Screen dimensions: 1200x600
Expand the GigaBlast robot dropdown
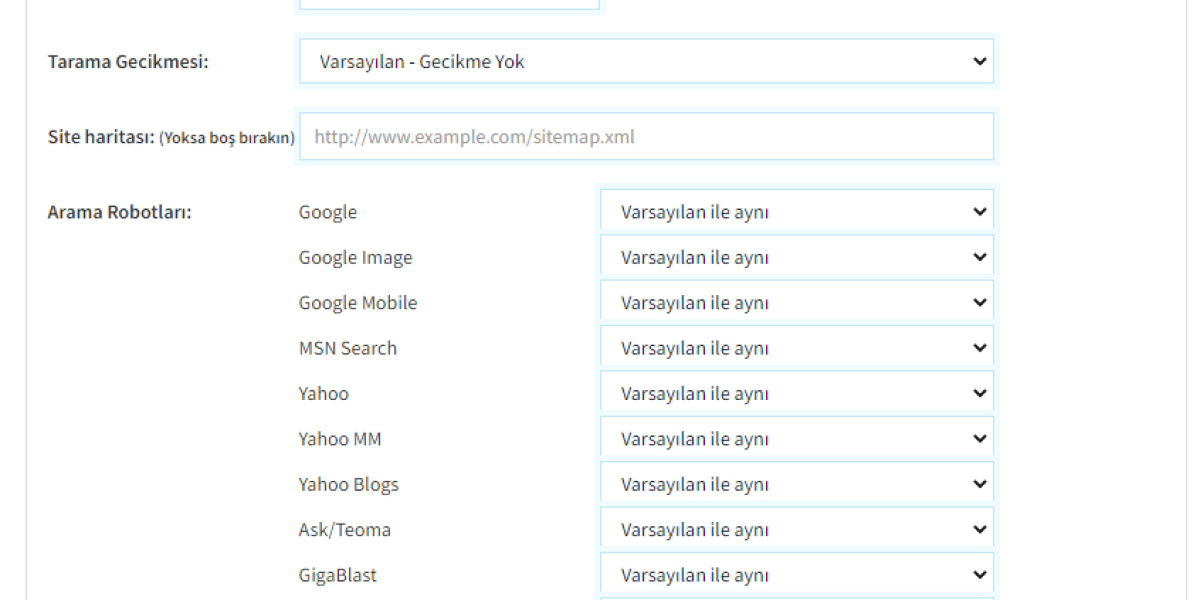click(797, 575)
